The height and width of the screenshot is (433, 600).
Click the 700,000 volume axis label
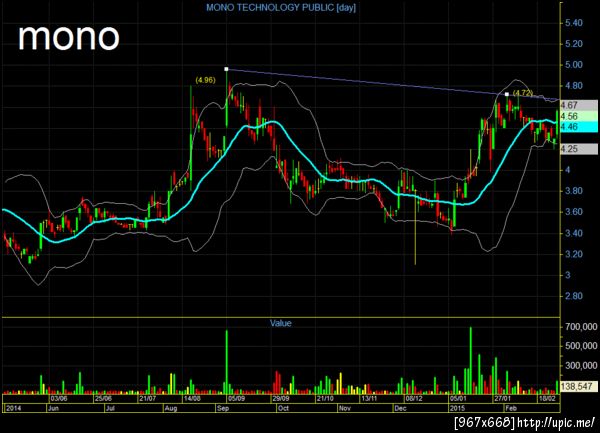(581, 327)
